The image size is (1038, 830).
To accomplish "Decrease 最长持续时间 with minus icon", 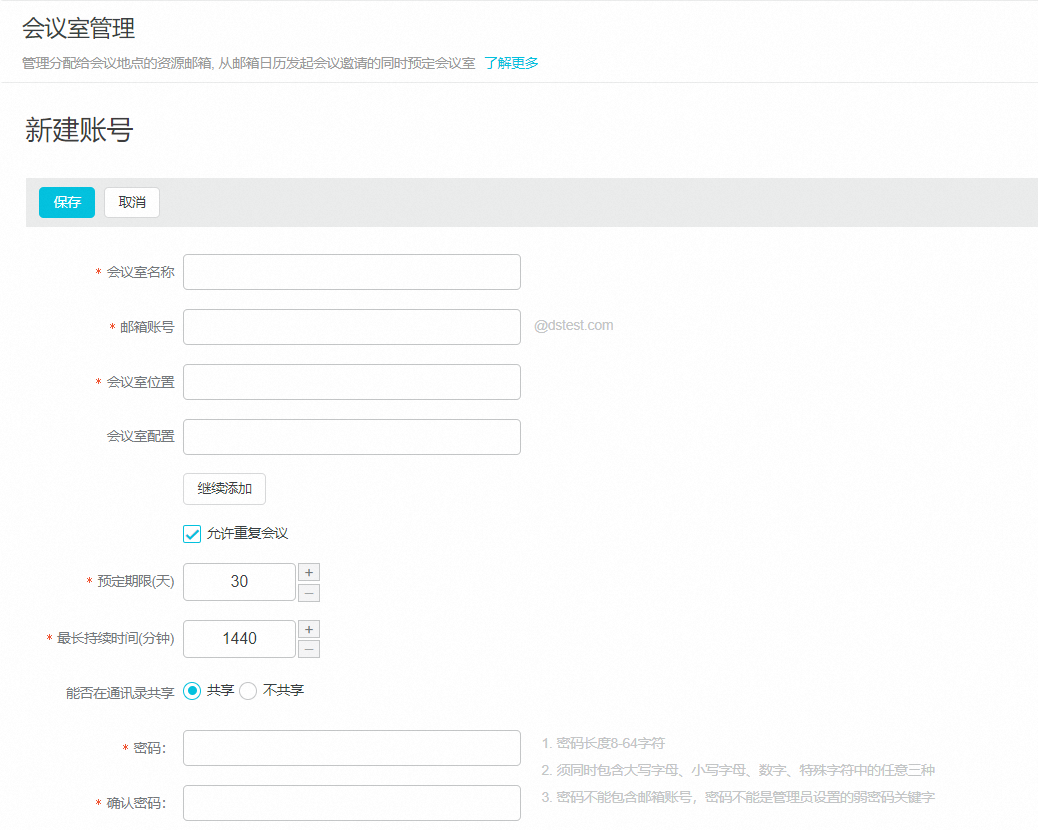I will 310,650.
